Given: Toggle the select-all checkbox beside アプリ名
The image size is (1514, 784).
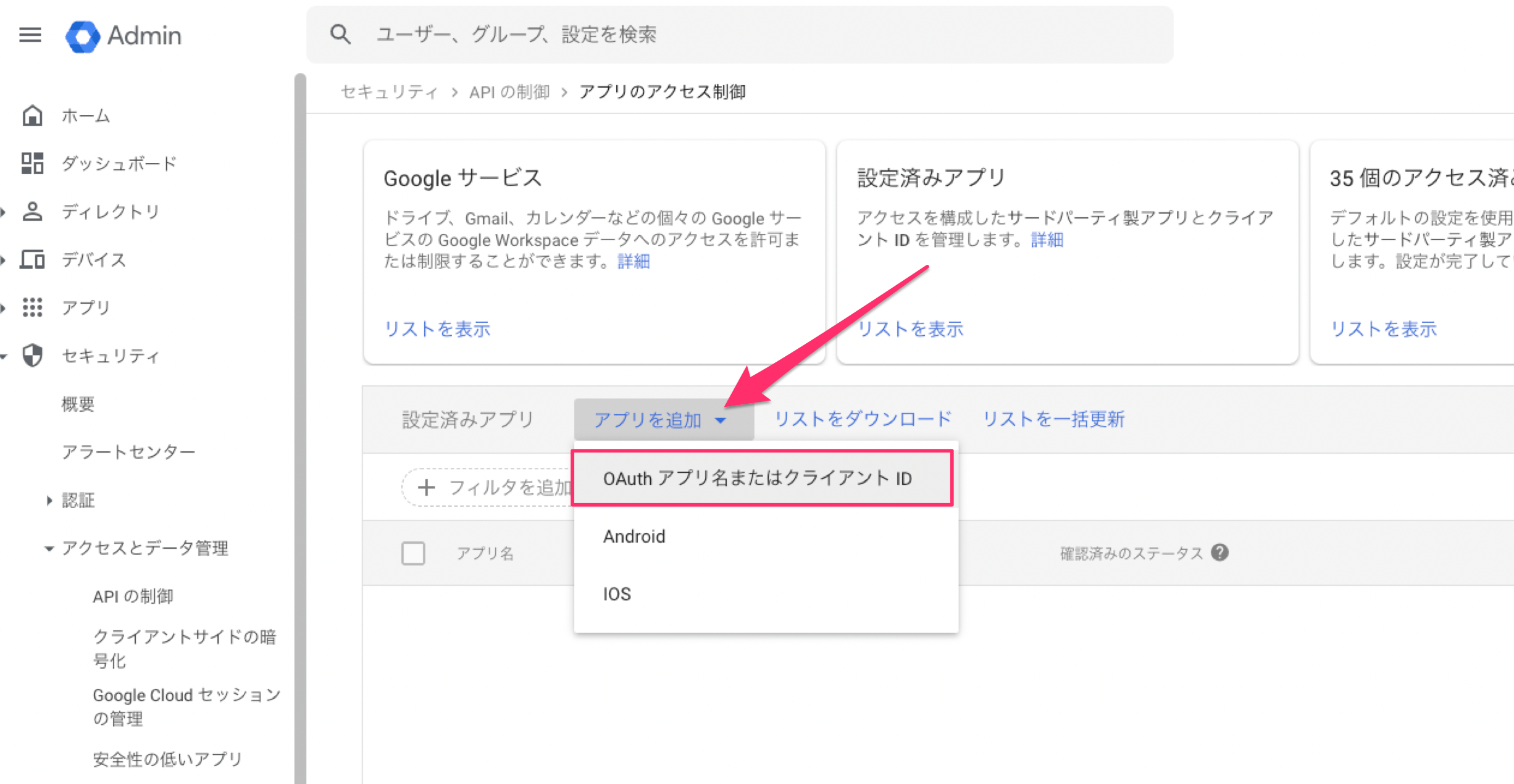Looking at the screenshot, I should [x=413, y=553].
